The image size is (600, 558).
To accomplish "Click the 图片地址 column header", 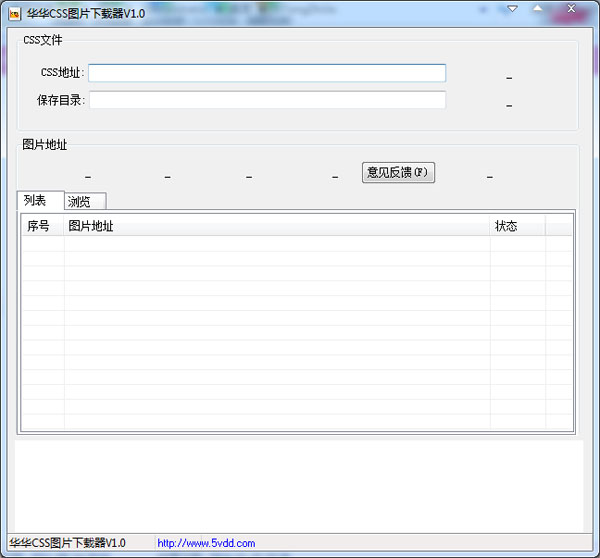I will point(277,226).
